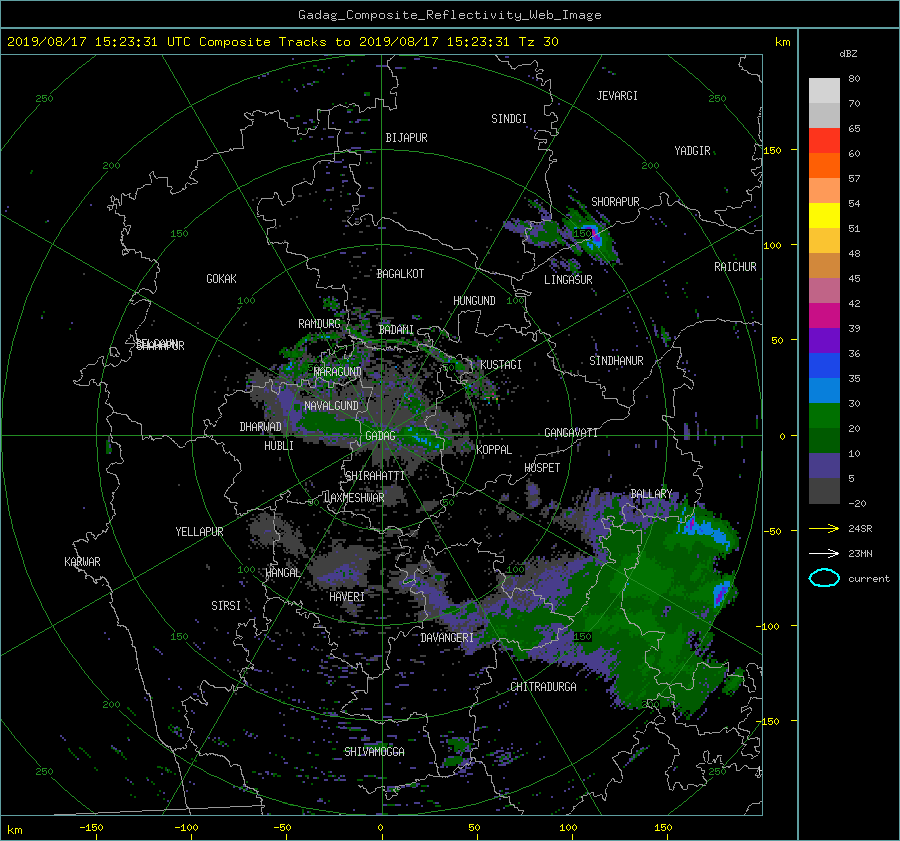Viewport: 900px width, 841px height.
Task: Click the YADGIR city label
Action: click(692, 151)
